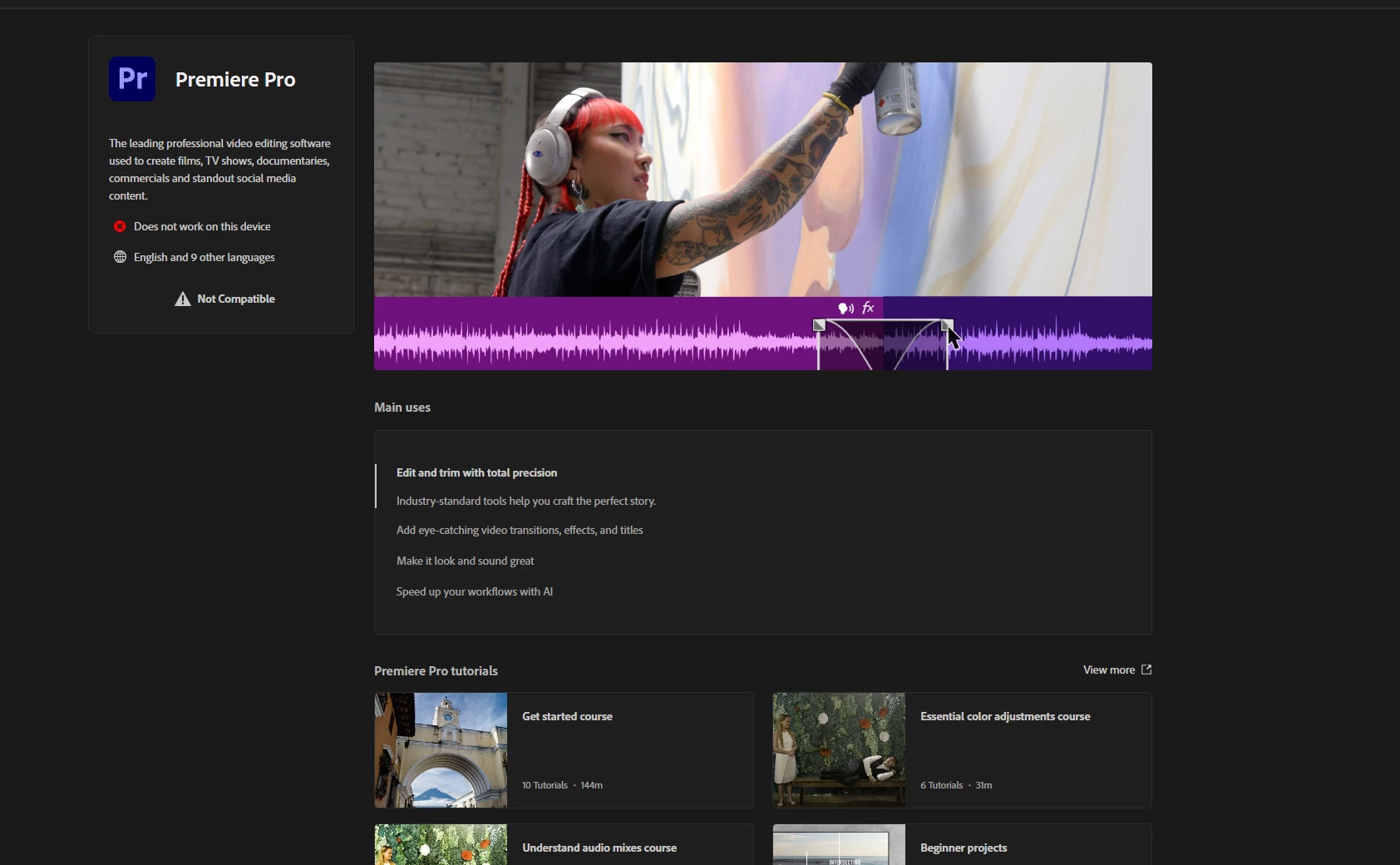Click the Main uses heading
Viewport: 1400px width, 865px height.
(x=402, y=408)
